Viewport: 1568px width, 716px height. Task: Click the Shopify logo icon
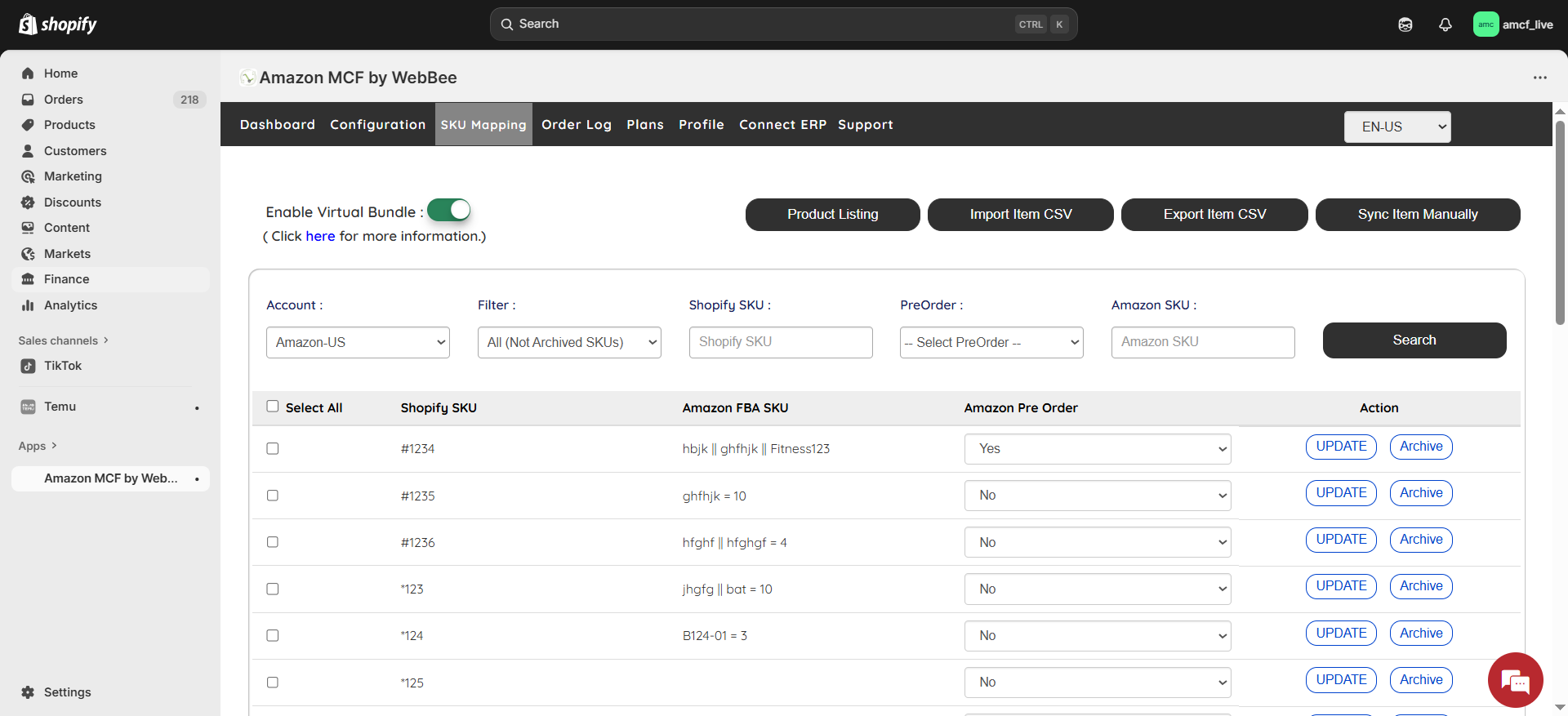29,24
